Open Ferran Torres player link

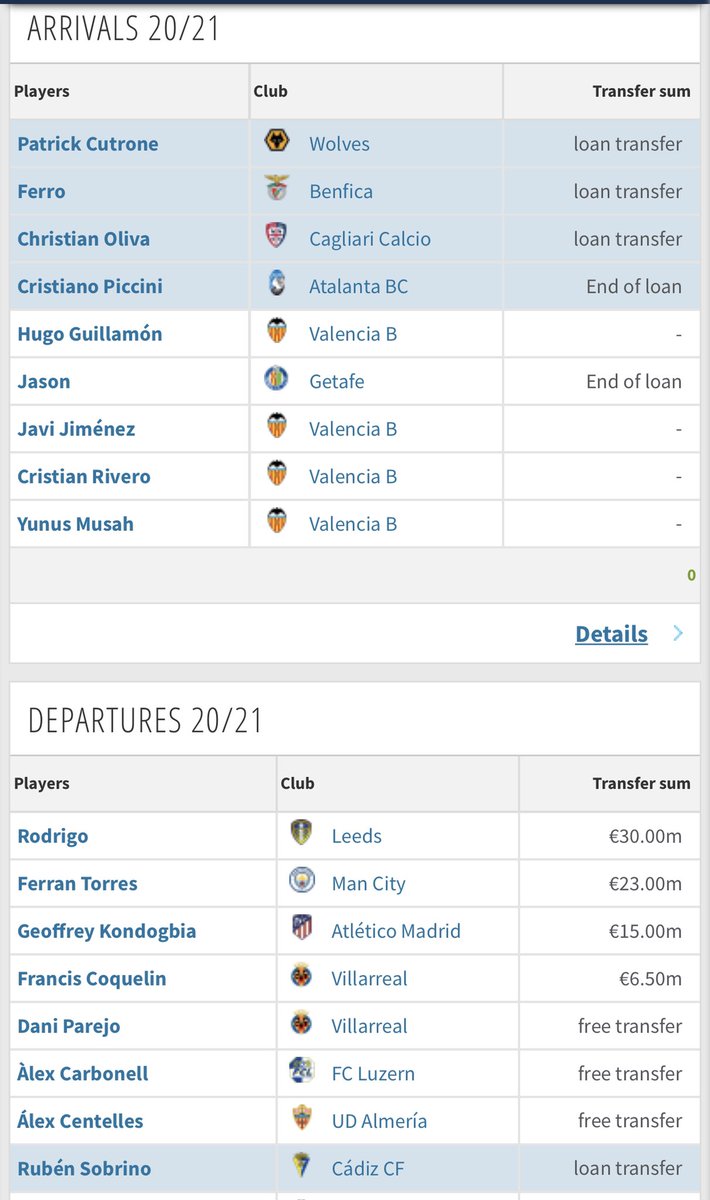[x=77, y=884]
